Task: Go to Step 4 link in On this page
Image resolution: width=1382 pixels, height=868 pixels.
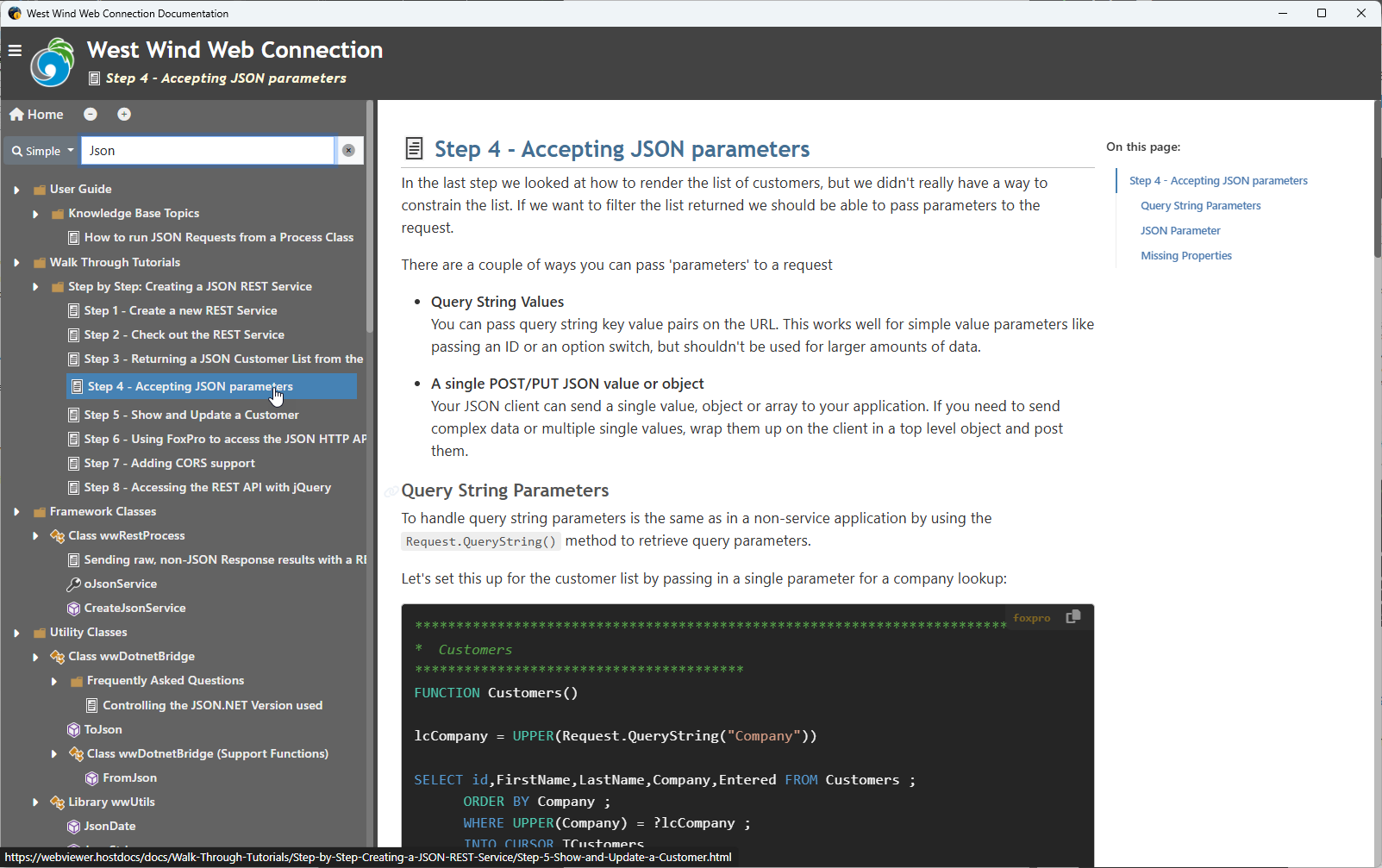Action: pos(1218,181)
